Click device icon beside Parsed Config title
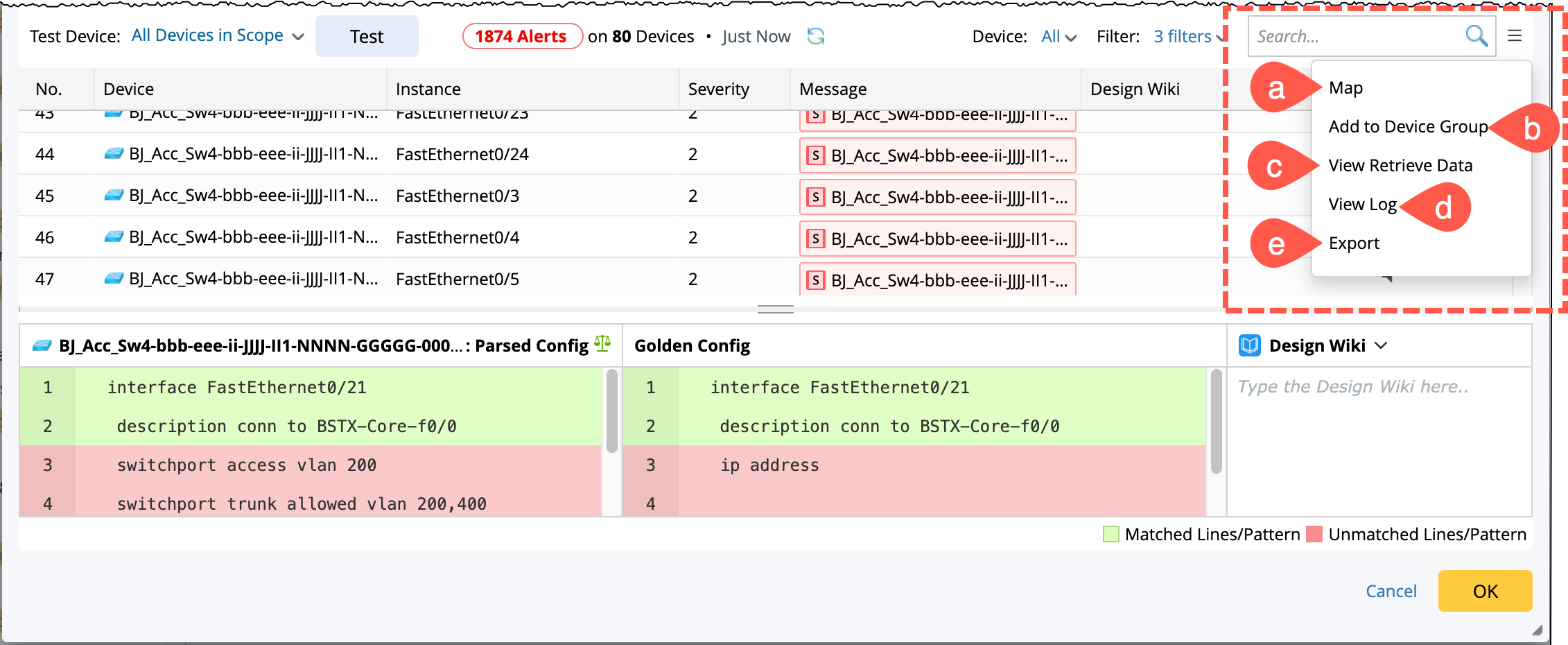This screenshot has height=645, width=1568. tap(42, 345)
